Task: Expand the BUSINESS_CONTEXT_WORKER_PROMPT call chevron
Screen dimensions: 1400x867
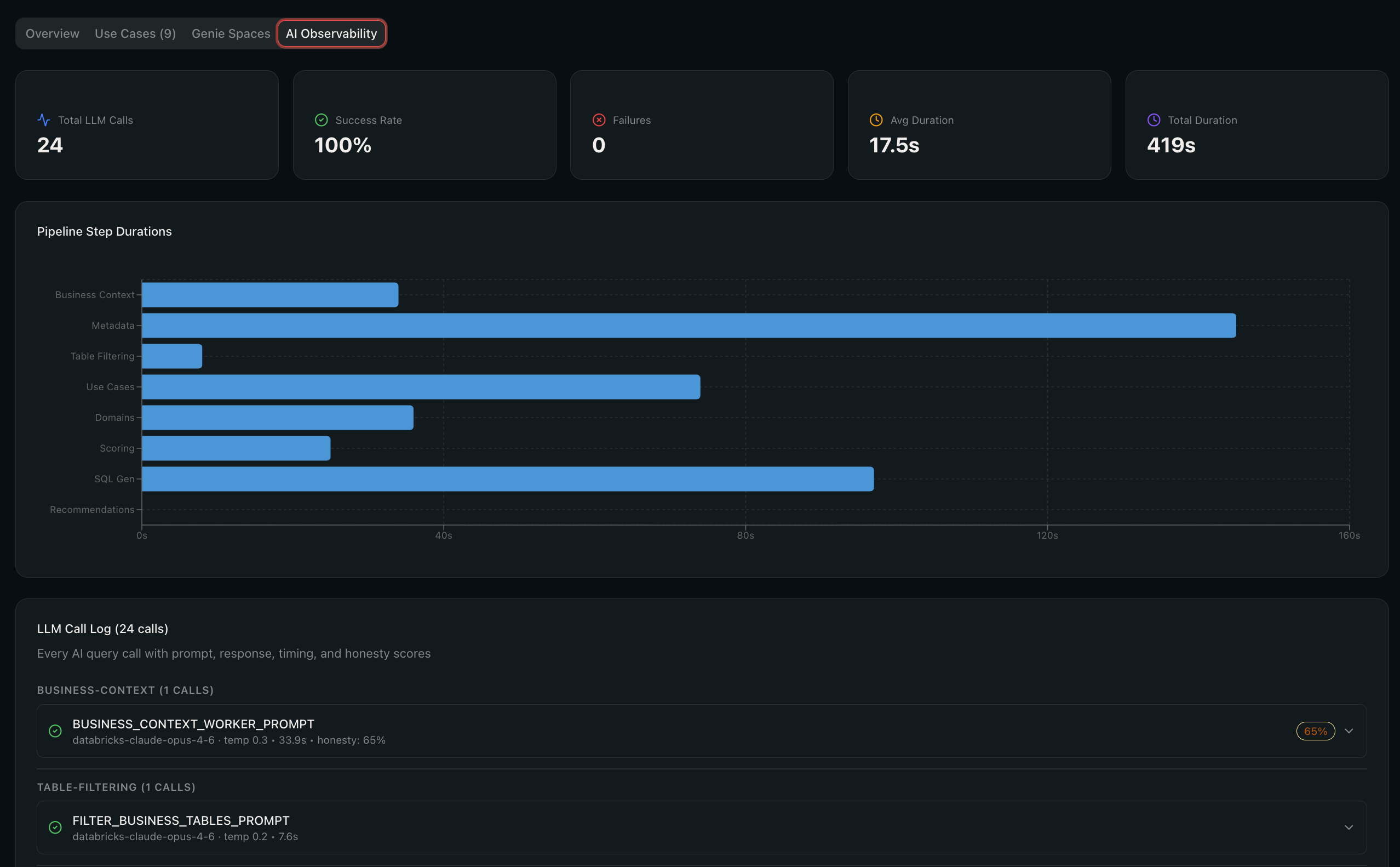Action: pyautogui.click(x=1349, y=731)
